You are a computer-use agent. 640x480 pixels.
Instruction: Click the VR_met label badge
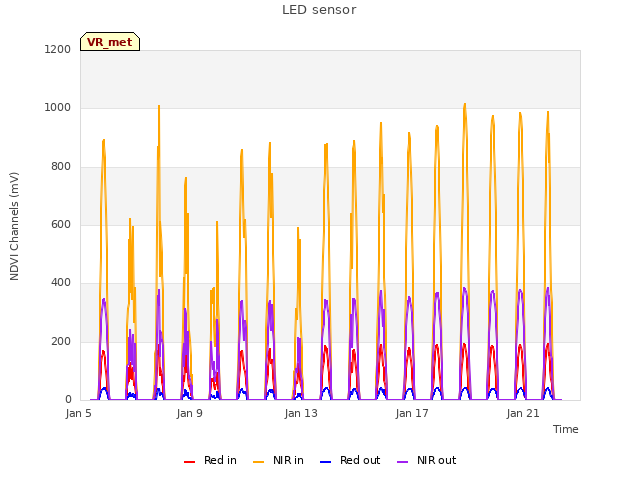tap(110, 42)
